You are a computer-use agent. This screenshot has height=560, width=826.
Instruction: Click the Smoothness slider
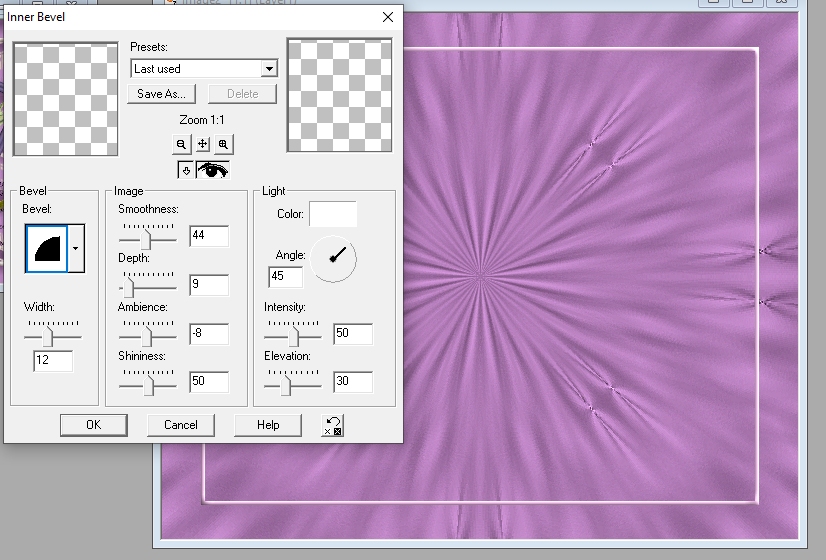click(x=147, y=239)
